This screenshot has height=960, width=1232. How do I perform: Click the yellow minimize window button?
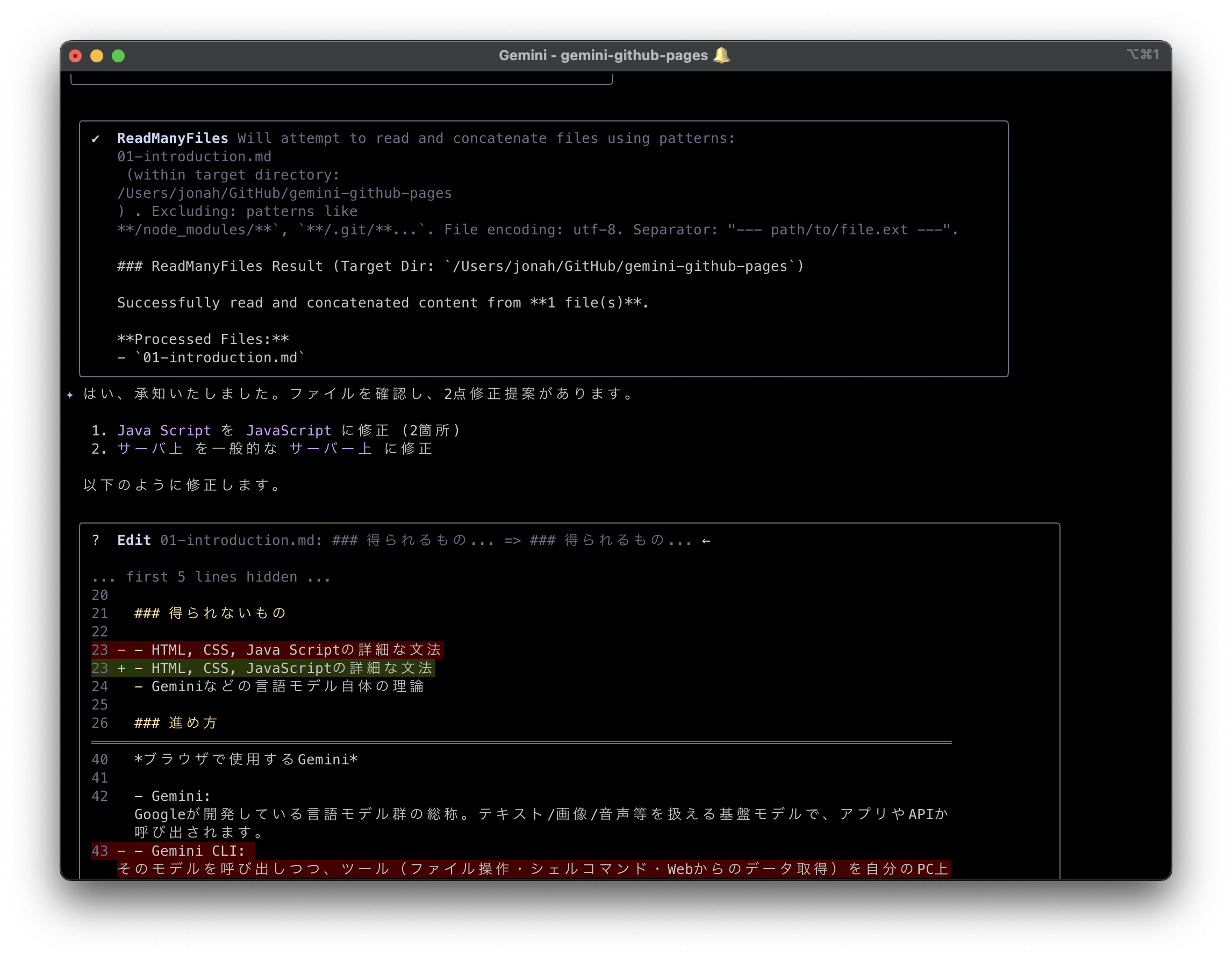coord(97,56)
